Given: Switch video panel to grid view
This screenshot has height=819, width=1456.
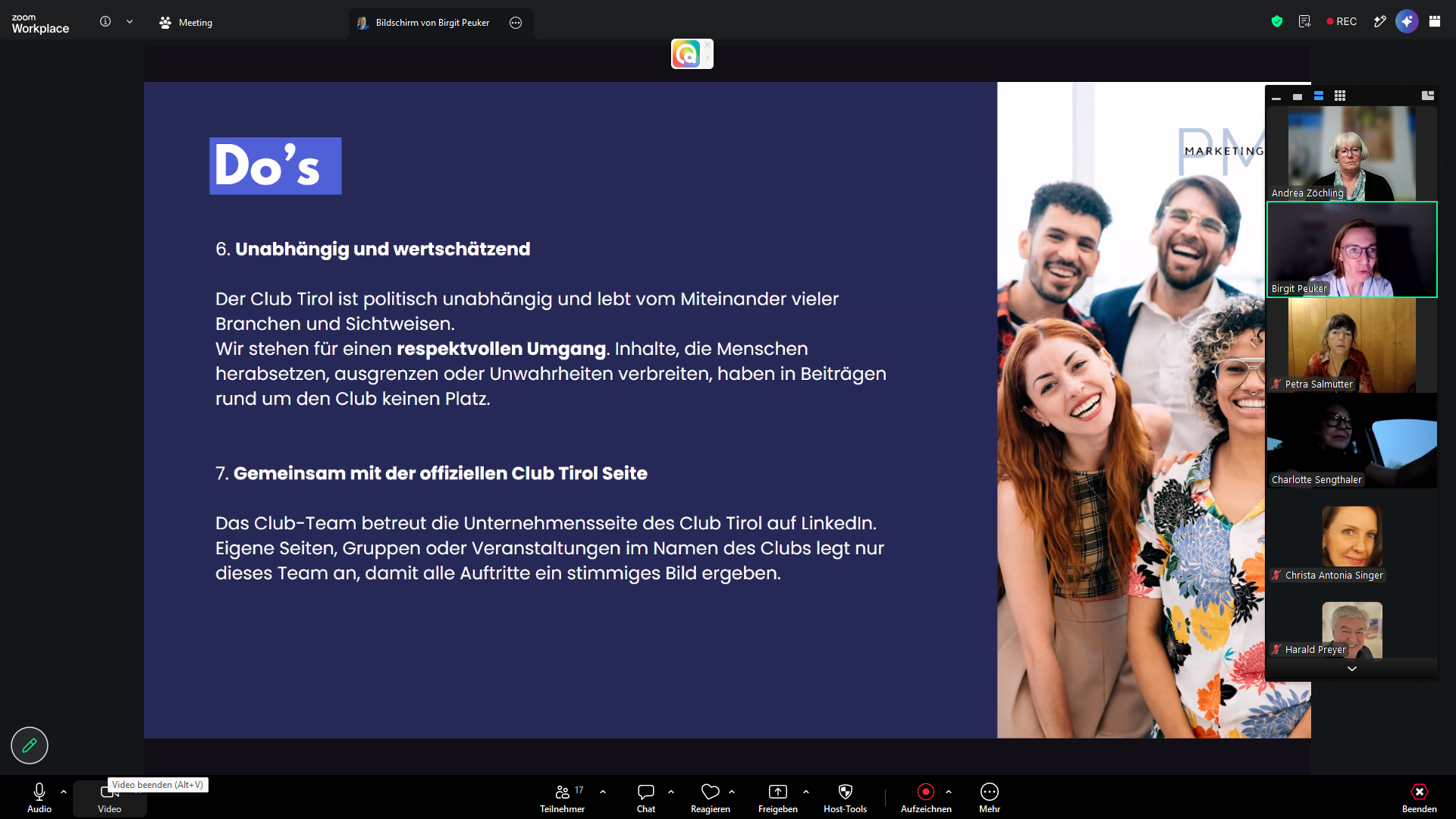Looking at the screenshot, I should 1340,96.
